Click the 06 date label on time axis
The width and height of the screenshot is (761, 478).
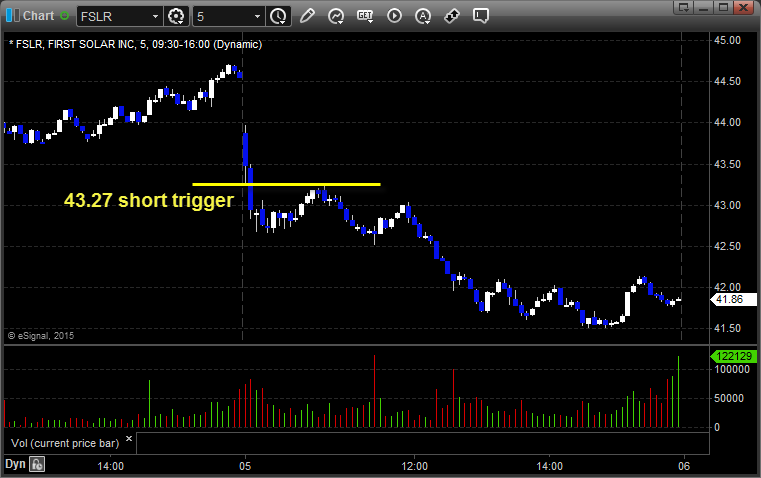(684, 466)
